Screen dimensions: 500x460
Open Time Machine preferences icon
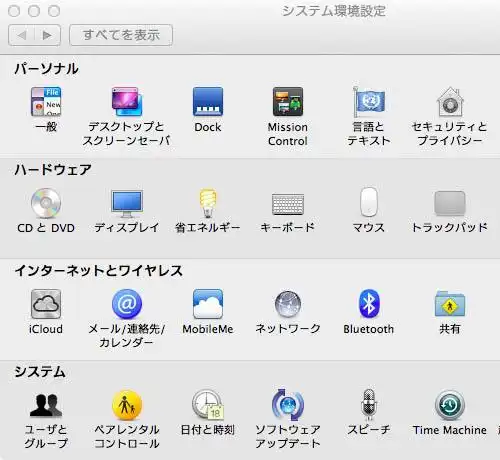[450, 405]
